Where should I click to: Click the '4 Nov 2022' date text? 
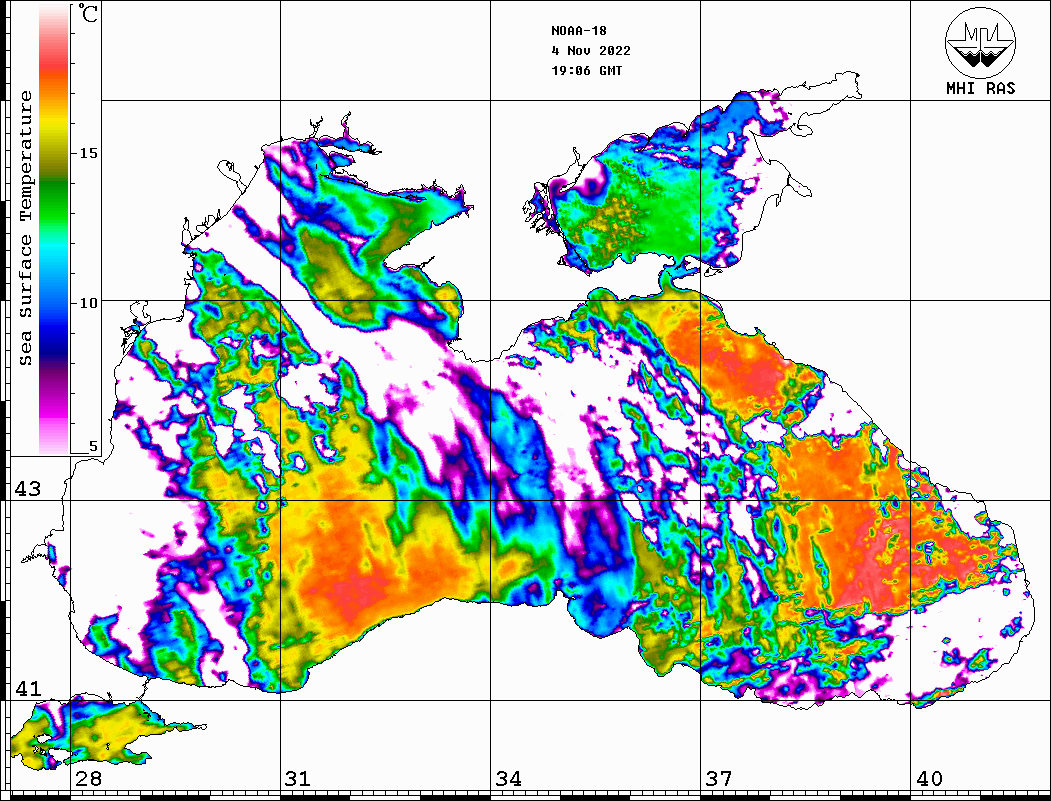click(x=591, y=51)
